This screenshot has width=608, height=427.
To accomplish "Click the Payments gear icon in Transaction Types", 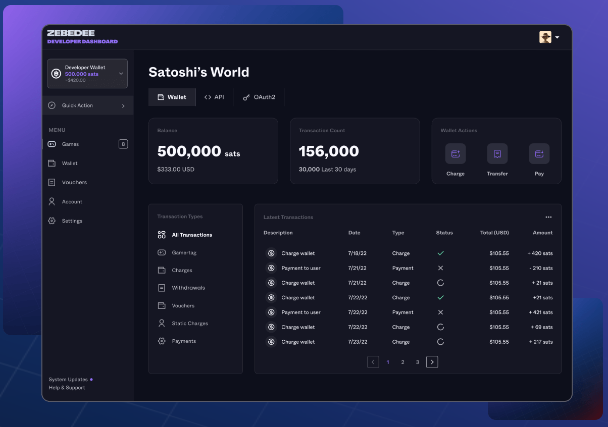I will click(162, 341).
